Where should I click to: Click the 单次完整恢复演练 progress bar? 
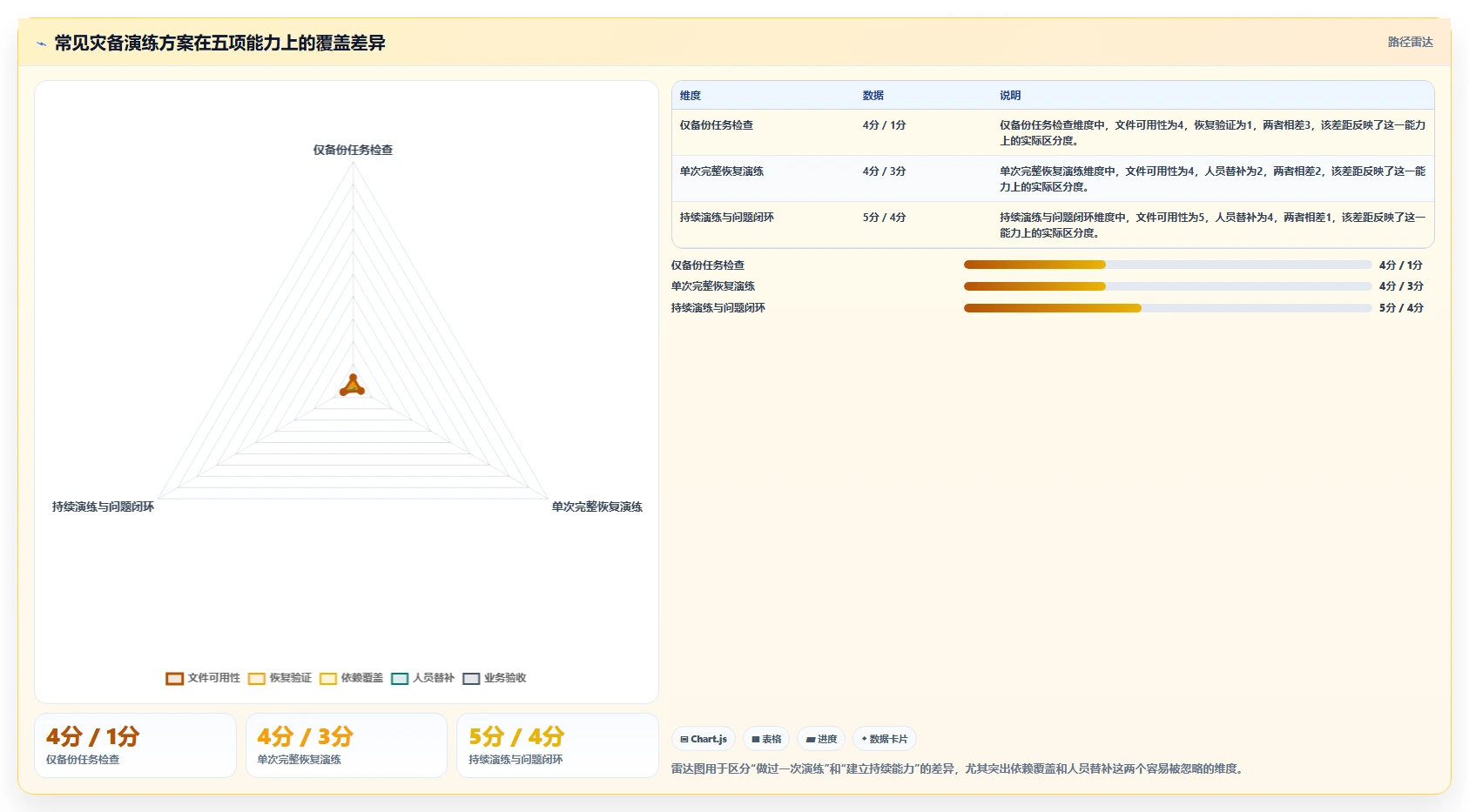pyautogui.click(x=1168, y=286)
